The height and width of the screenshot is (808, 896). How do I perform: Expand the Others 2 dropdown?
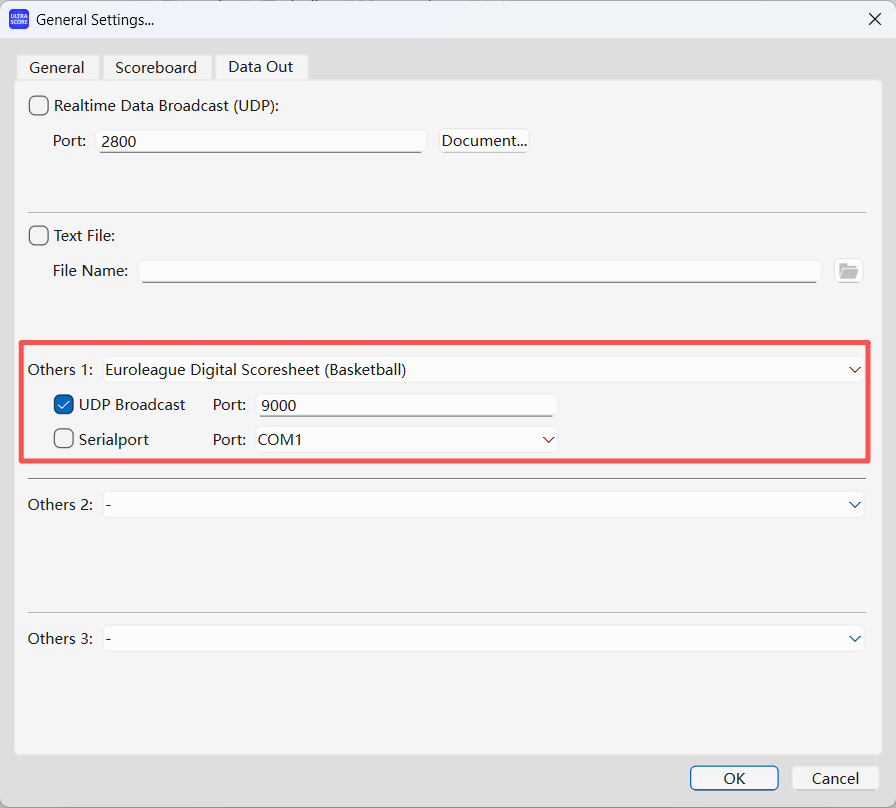(483, 505)
